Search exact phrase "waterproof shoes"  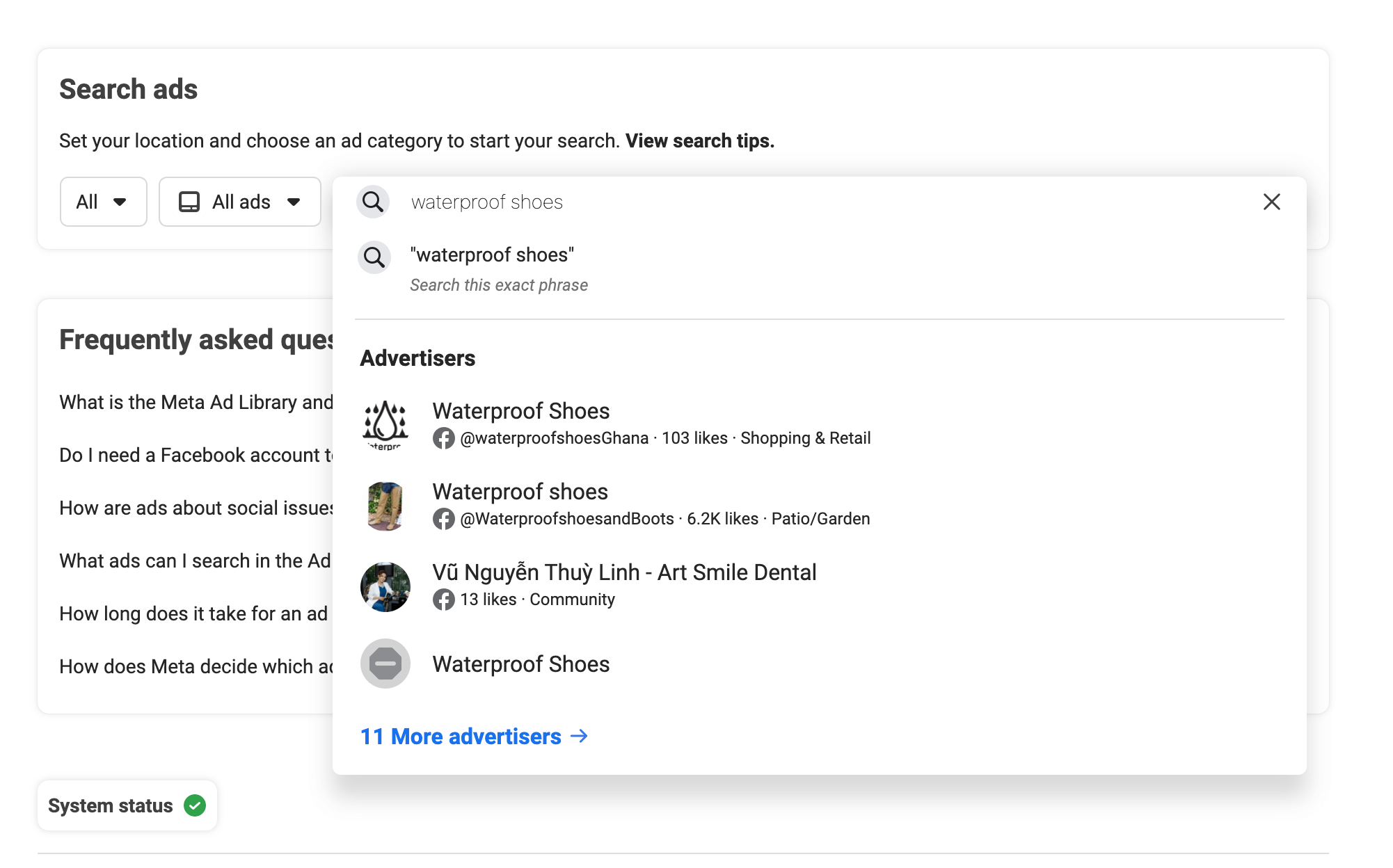pyautogui.click(x=820, y=269)
